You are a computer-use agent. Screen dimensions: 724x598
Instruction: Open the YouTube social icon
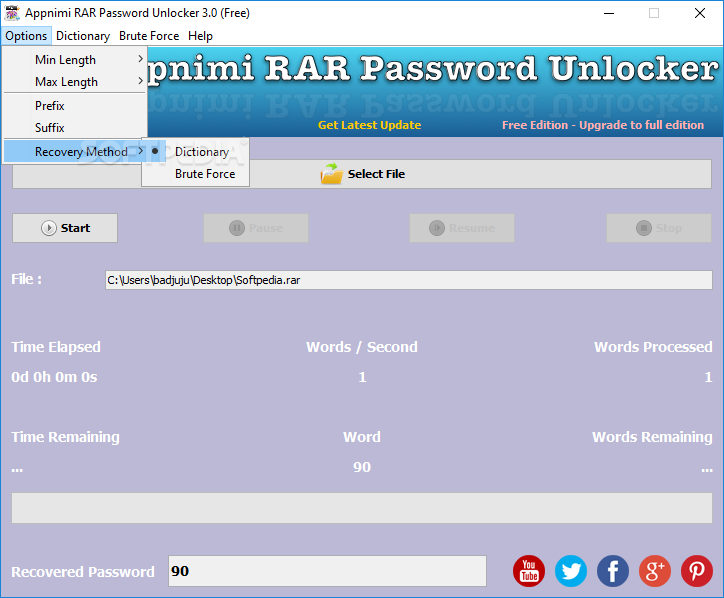(x=529, y=571)
